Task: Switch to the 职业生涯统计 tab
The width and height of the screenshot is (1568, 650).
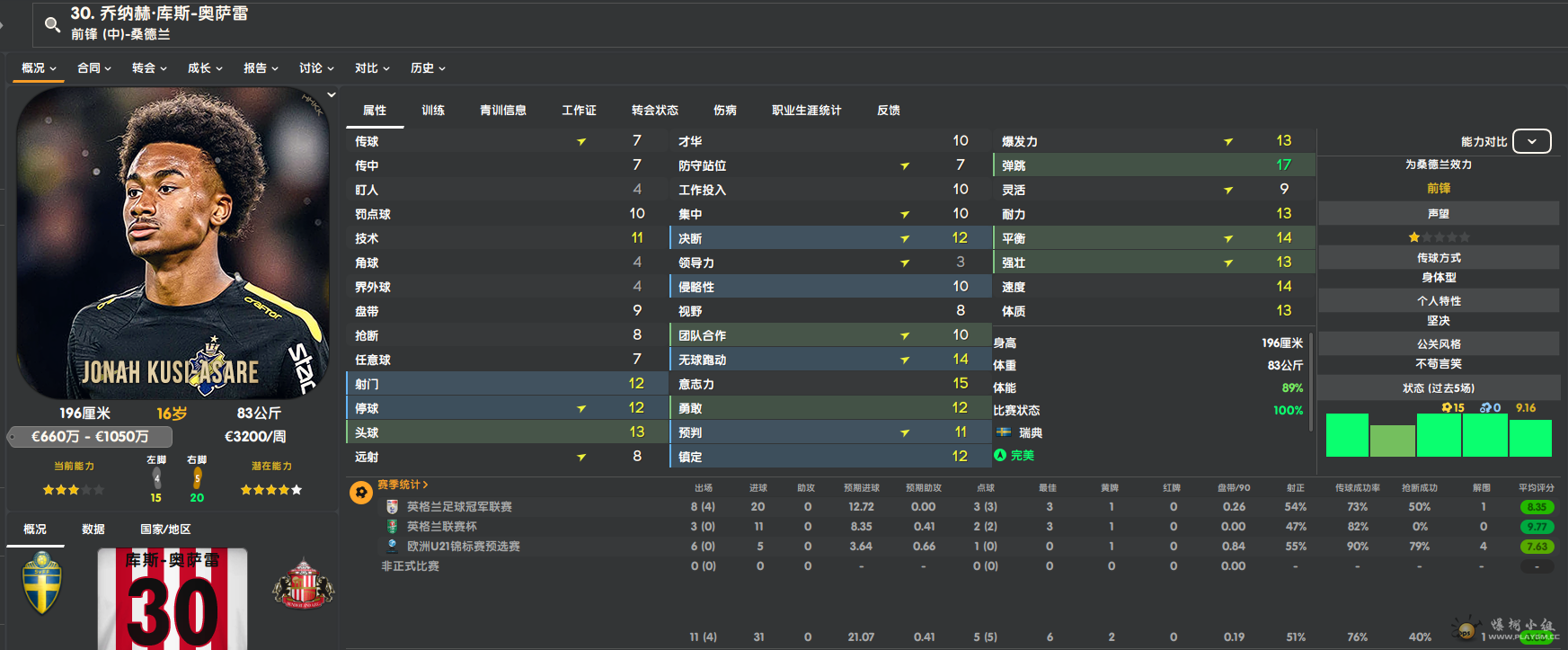Action: [x=806, y=111]
